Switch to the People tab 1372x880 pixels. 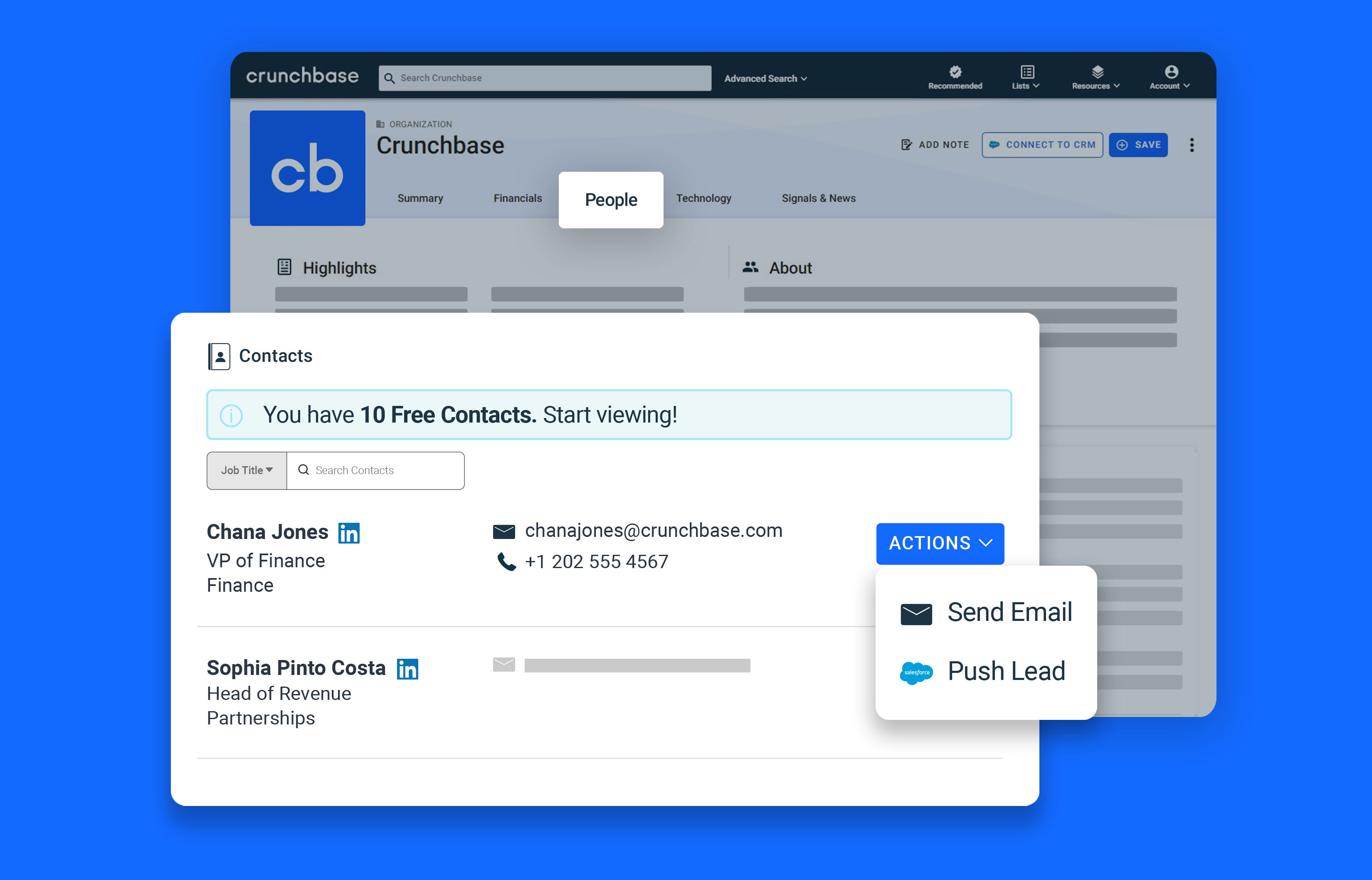pyautogui.click(x=611, y=200)
